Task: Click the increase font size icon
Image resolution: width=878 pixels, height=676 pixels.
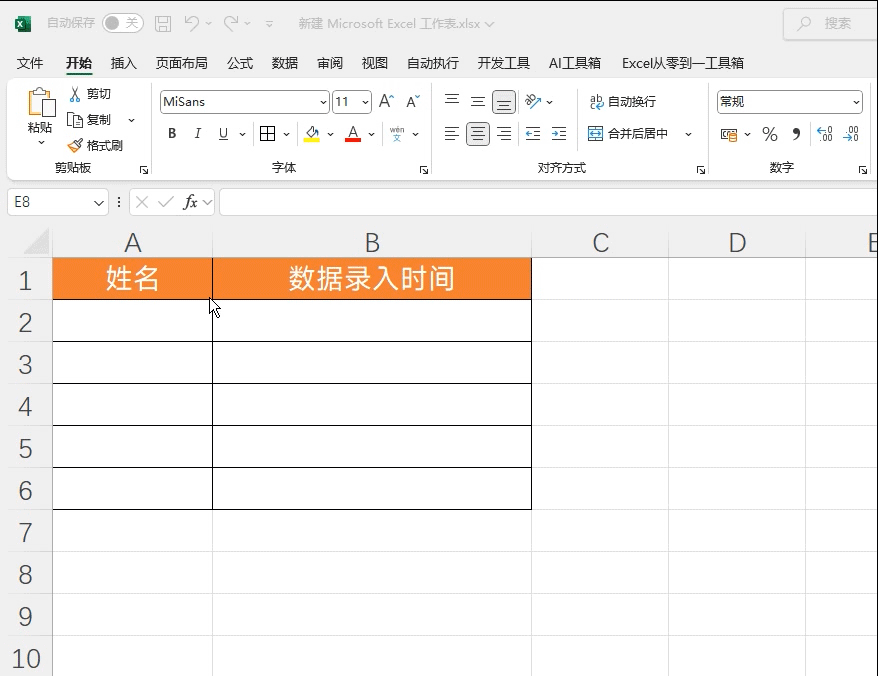Action: (x=386, y=102)
